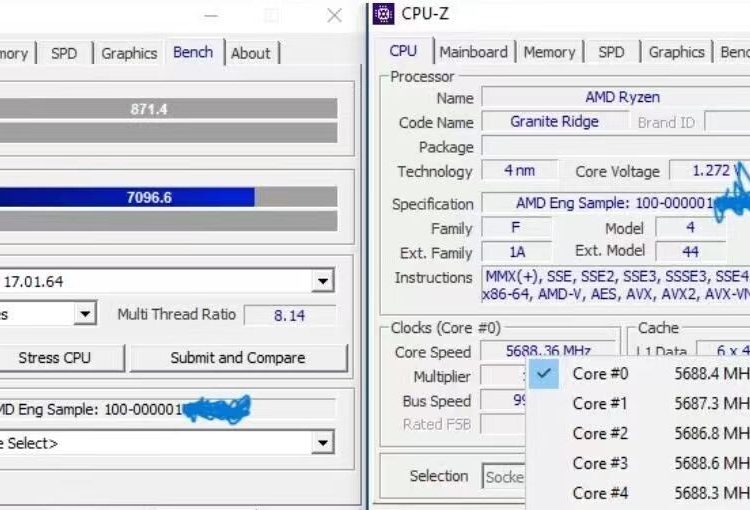Click the multi thread score bar 7096.6
This screenshot has height=510, width=750.
tap(168, 197)
